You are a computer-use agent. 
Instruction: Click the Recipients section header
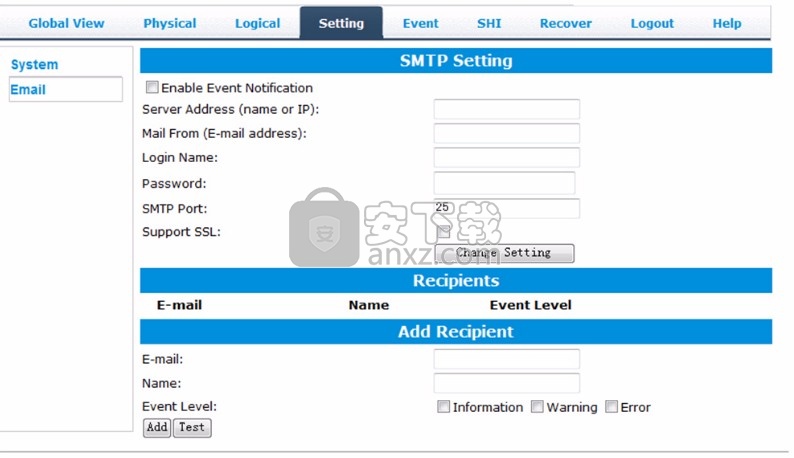(456, 281)
